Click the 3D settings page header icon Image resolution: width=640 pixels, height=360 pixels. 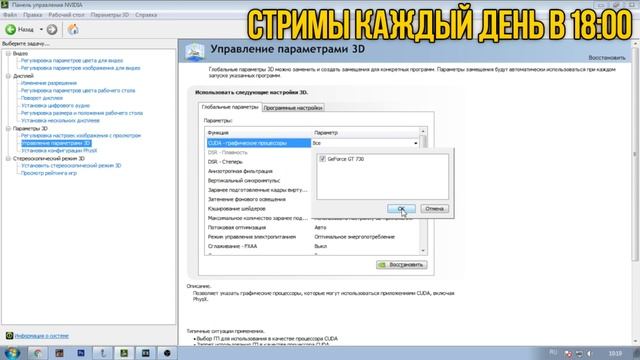pyautogui.click(x=195, y=52)
